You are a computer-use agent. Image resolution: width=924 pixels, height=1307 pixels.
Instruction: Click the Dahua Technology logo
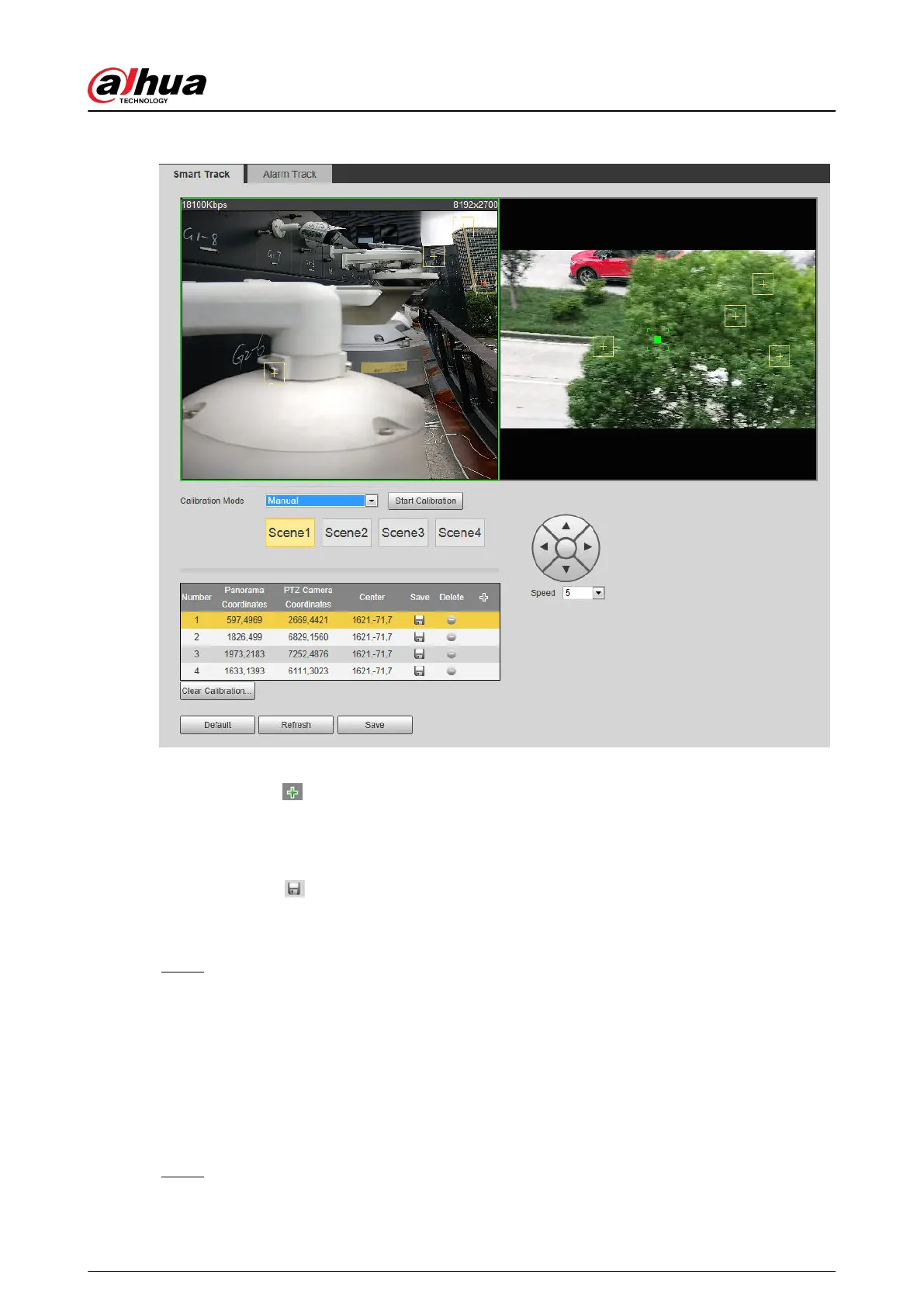pos(147,85)
